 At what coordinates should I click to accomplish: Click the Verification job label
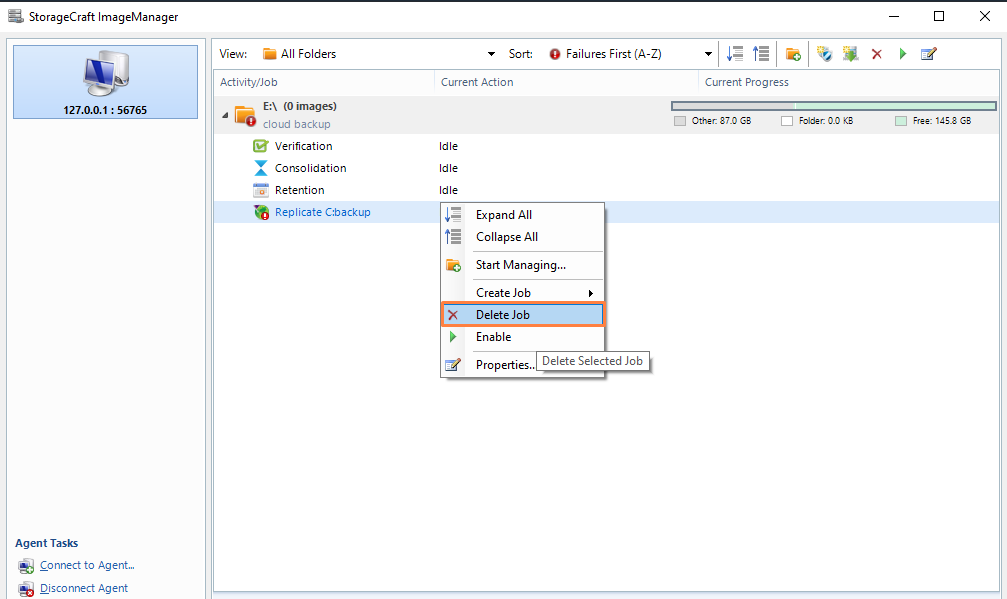point(304,146)
